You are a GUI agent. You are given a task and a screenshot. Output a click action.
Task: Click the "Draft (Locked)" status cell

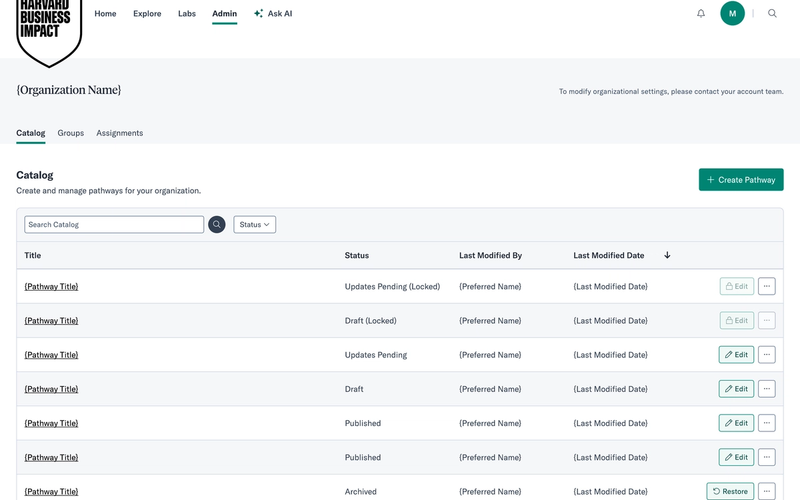[370, 321]
